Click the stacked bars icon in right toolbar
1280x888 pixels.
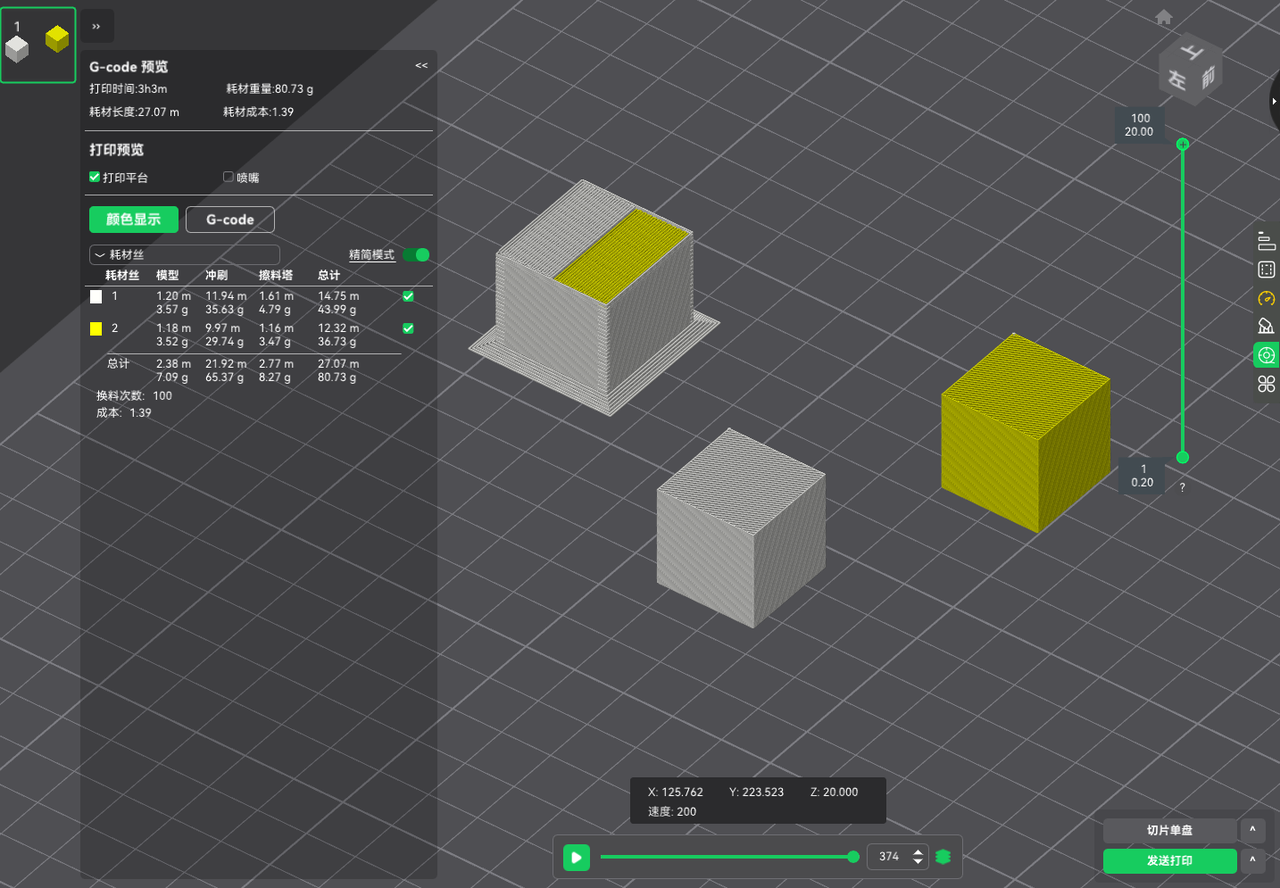tap(1266, 241)
